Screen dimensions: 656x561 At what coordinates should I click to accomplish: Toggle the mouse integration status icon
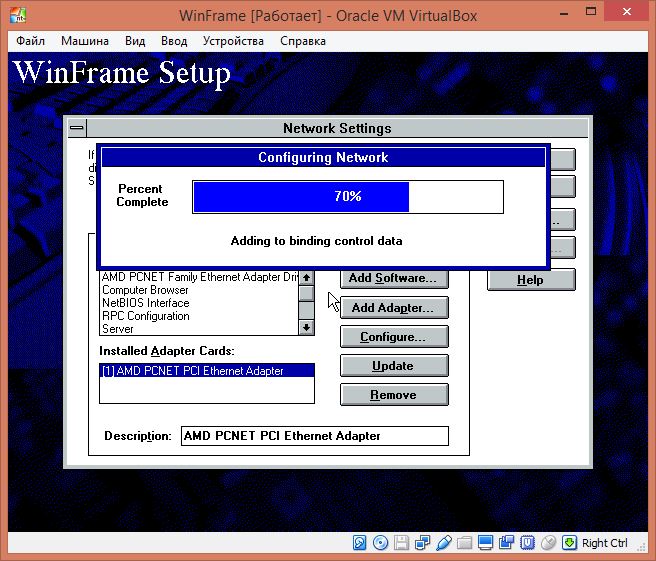pos(548,543)
